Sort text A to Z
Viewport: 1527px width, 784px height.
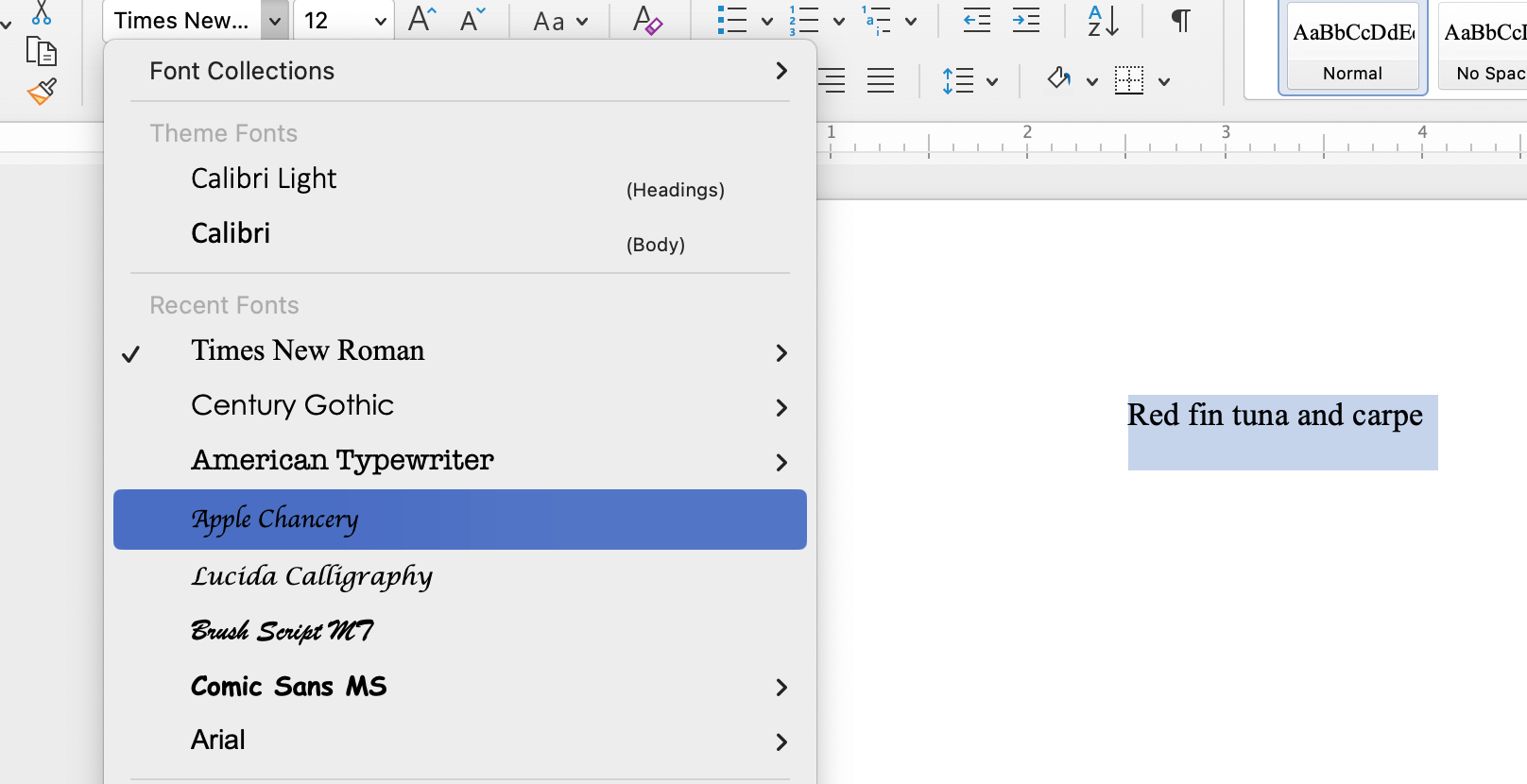[x=1103, y=20]
